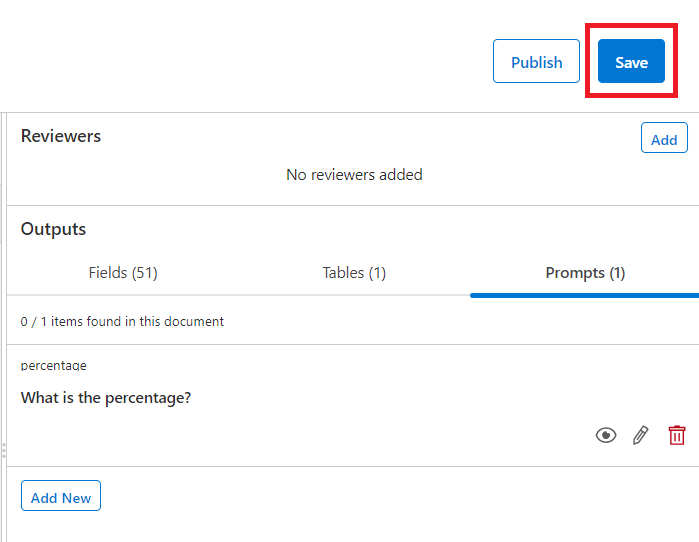699x542 pixels.
Task: Click the 'percentage' prompt name label
Action: 53,366
